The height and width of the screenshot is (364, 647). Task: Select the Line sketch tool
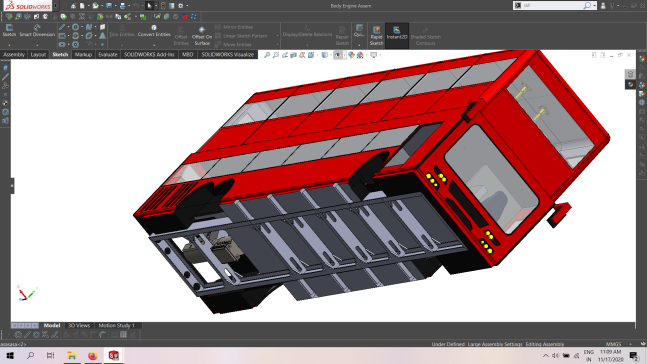(x=62, y=27)
